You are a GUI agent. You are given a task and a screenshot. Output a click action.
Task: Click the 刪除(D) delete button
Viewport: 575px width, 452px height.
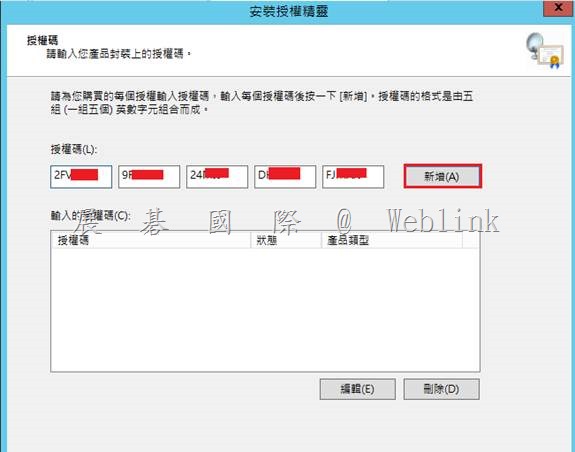[x=442, y=389]
